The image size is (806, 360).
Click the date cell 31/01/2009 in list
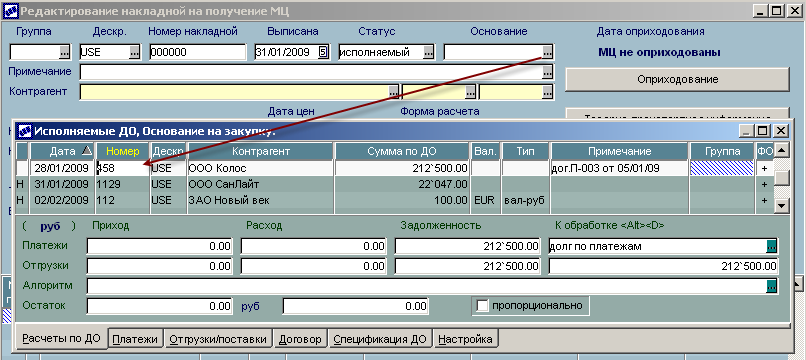[x=63, y=184]
